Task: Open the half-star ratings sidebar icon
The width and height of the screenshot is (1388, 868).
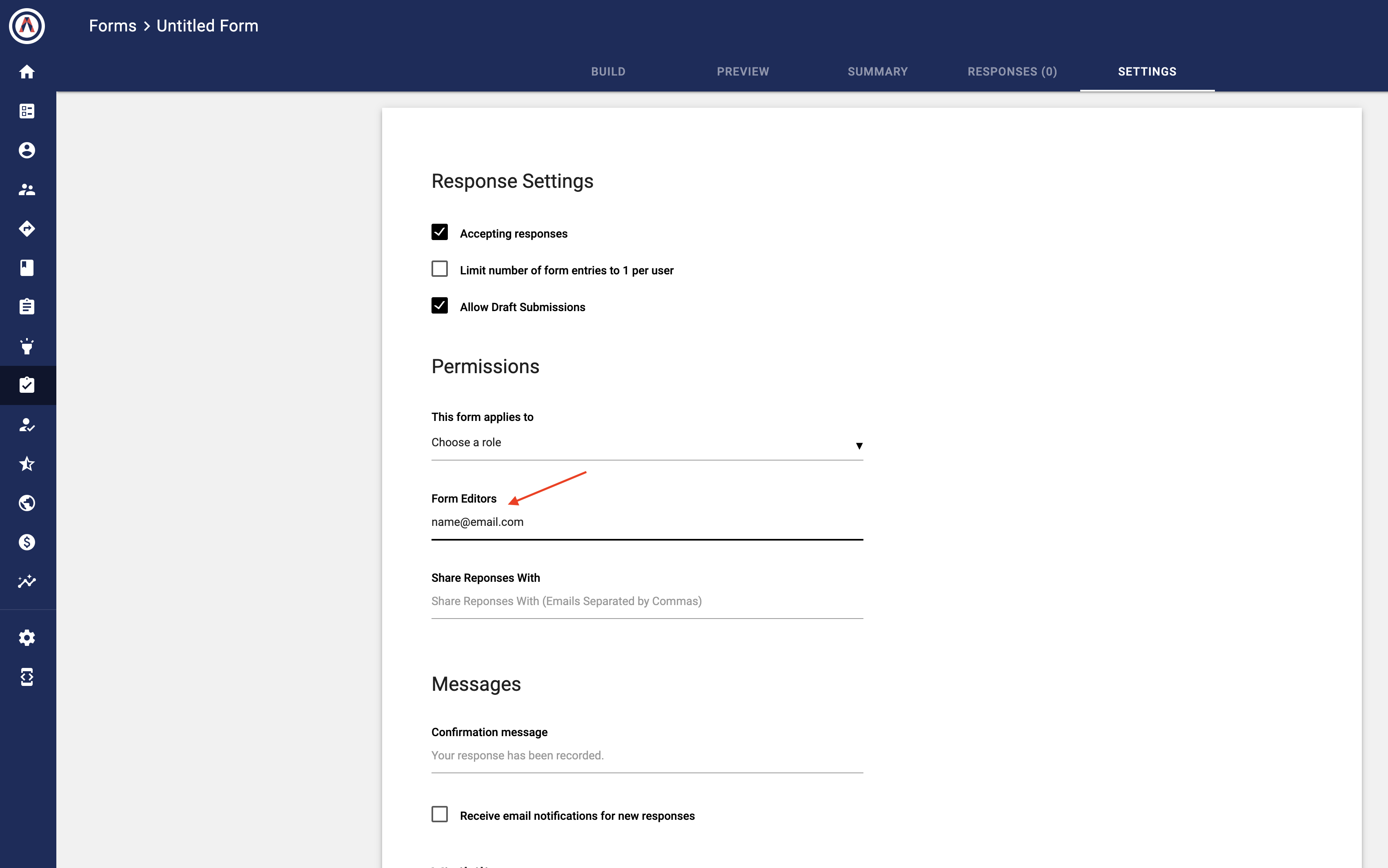Action: tap(27, 464)
